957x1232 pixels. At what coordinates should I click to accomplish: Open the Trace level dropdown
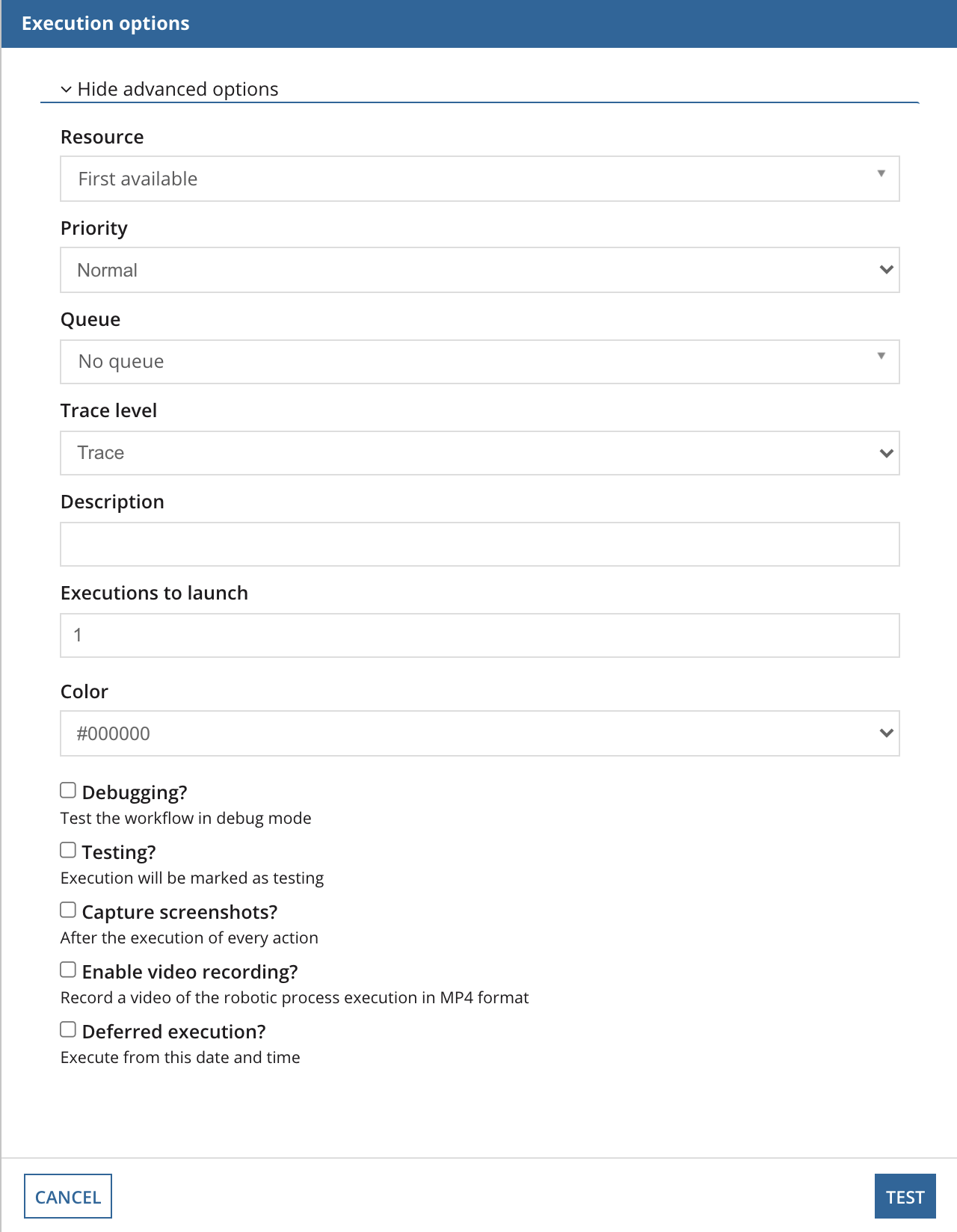(478, 452)
